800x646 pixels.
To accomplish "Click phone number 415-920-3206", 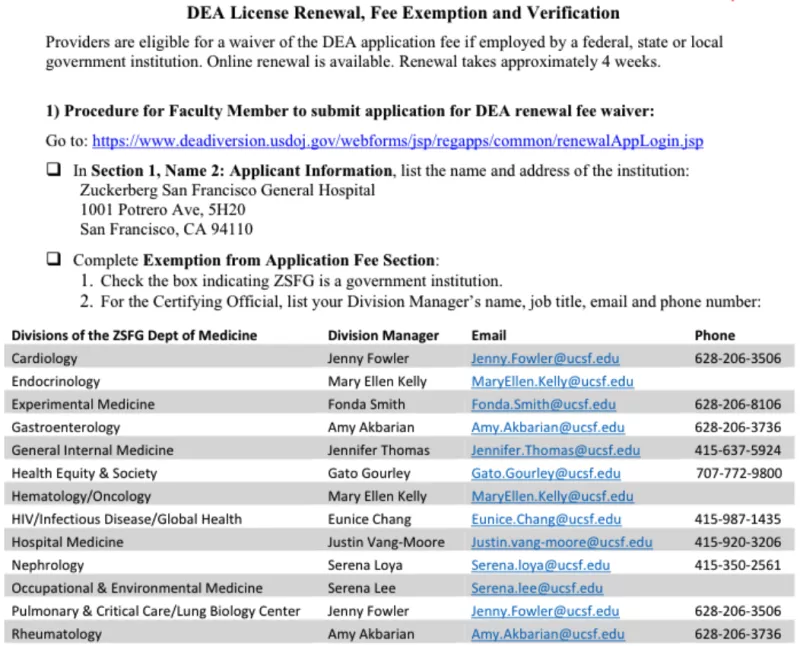I will coord(738,542).
